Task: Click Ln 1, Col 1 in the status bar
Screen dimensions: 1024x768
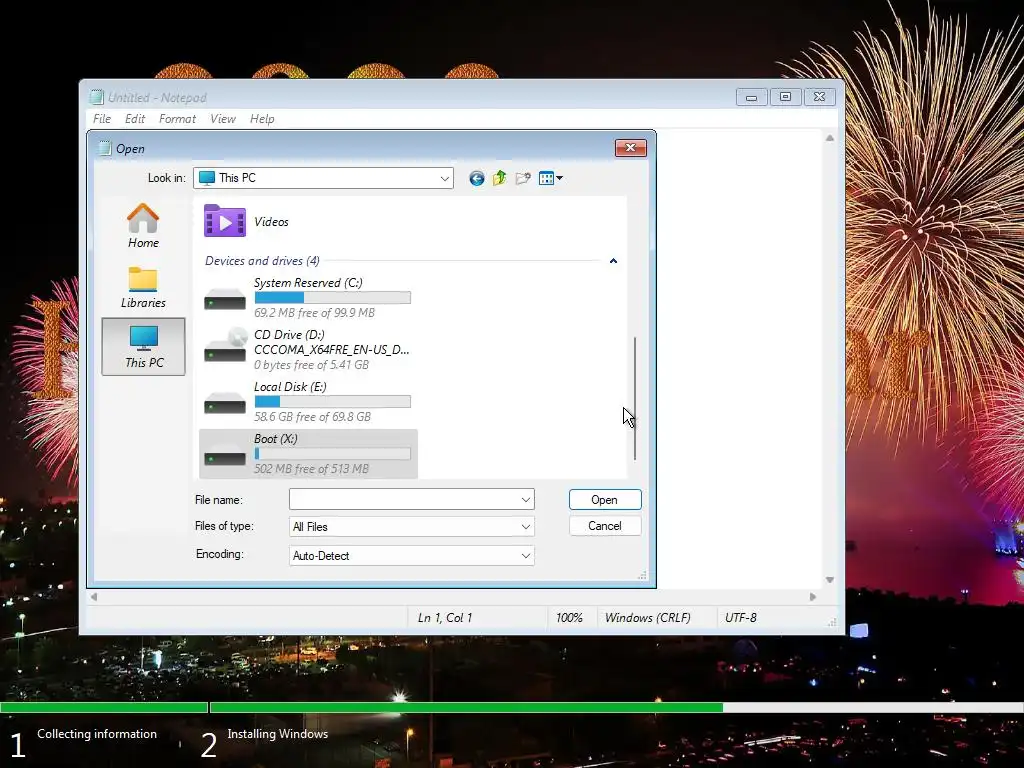Action: coord(445,617)
